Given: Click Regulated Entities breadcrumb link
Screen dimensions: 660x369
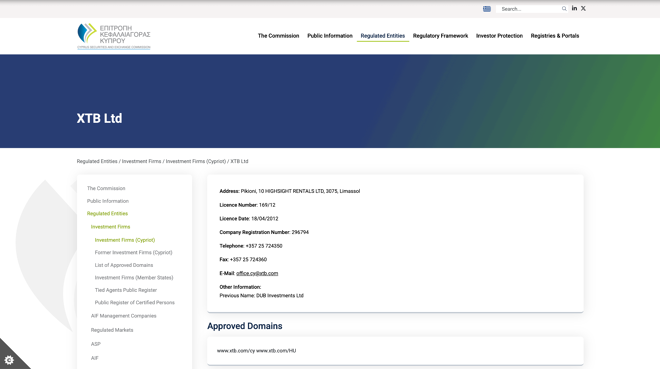Looking at the screenshot, I should pos(97,161).
